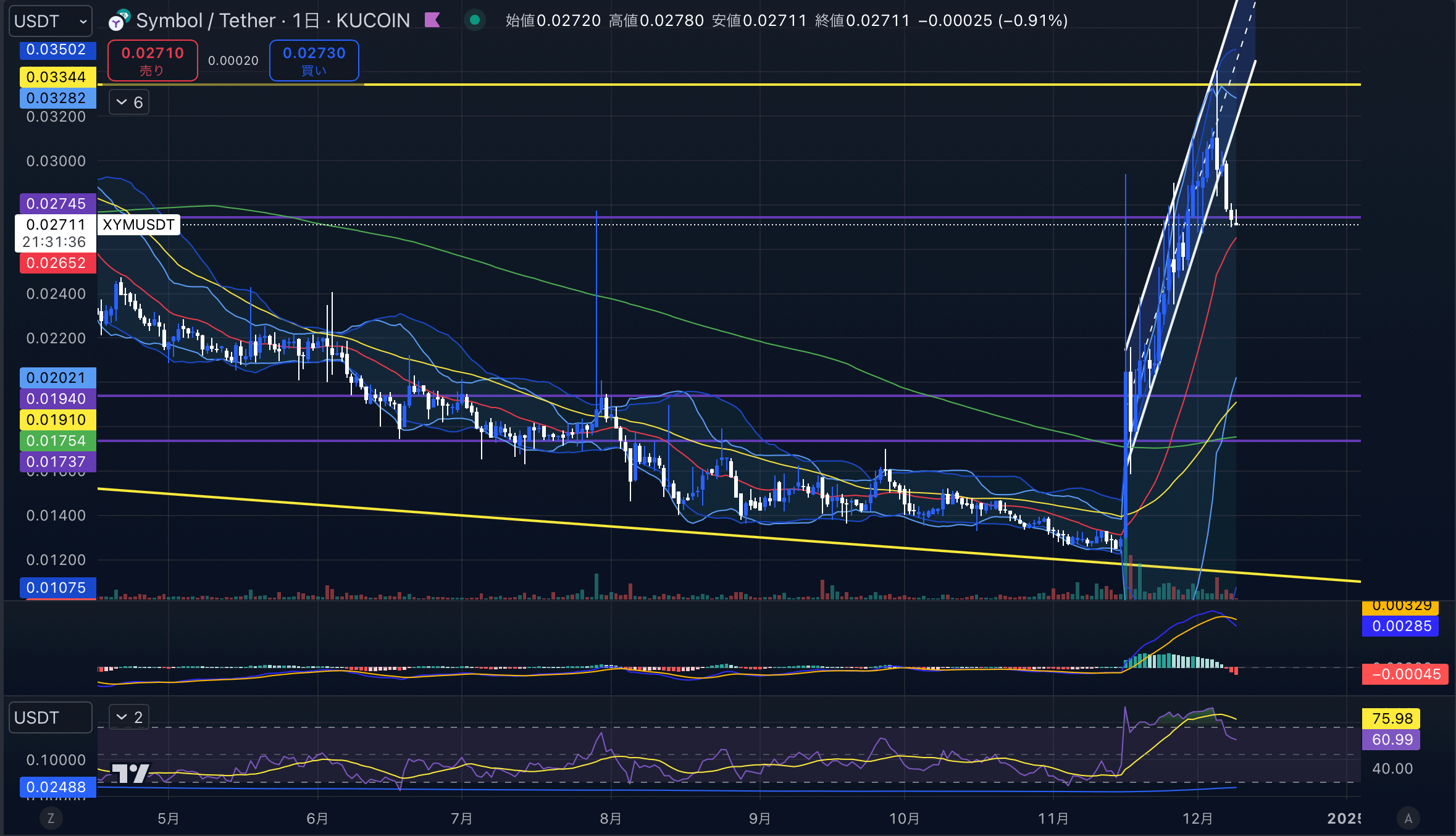Click the XYMUSDT symbol tag
Viewport: 1456px width, 836px height.
[x=139, y=225]
